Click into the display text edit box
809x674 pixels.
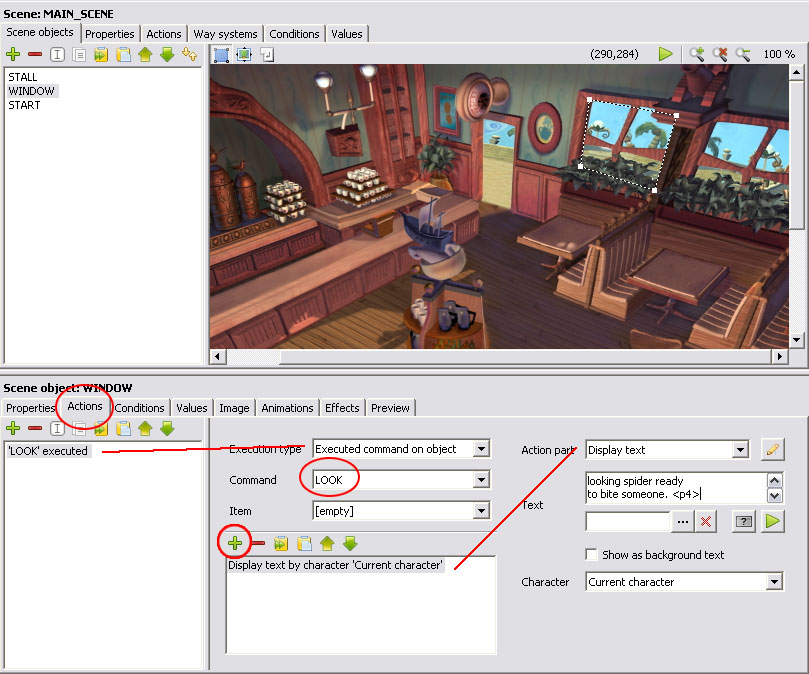[x=676, y=487]
